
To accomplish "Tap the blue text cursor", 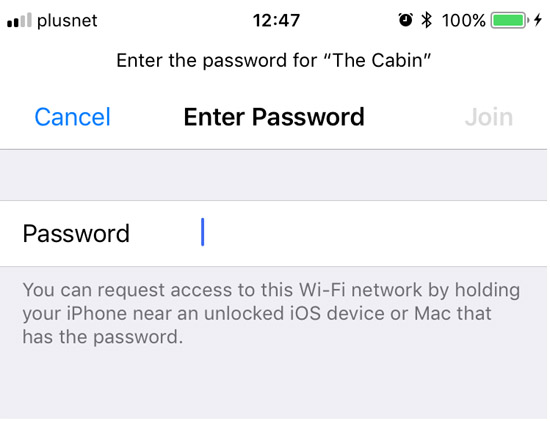I will click(x=202, y=232).
